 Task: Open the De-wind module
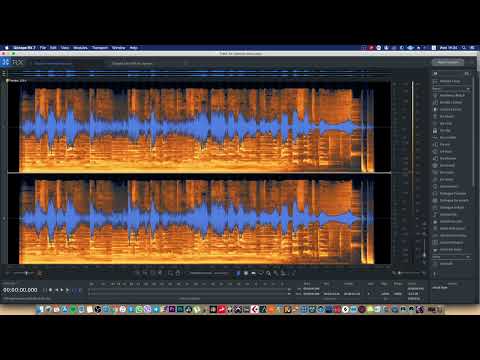(x=452, y=179)
